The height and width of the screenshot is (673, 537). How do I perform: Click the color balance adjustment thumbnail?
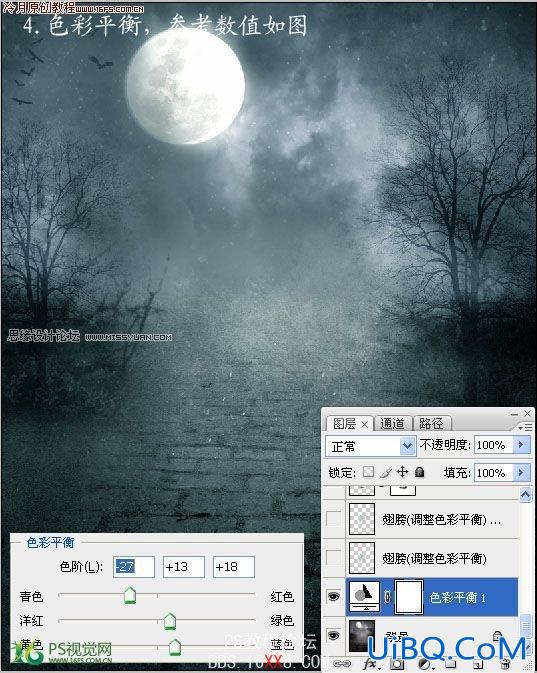tap(364, 597)
